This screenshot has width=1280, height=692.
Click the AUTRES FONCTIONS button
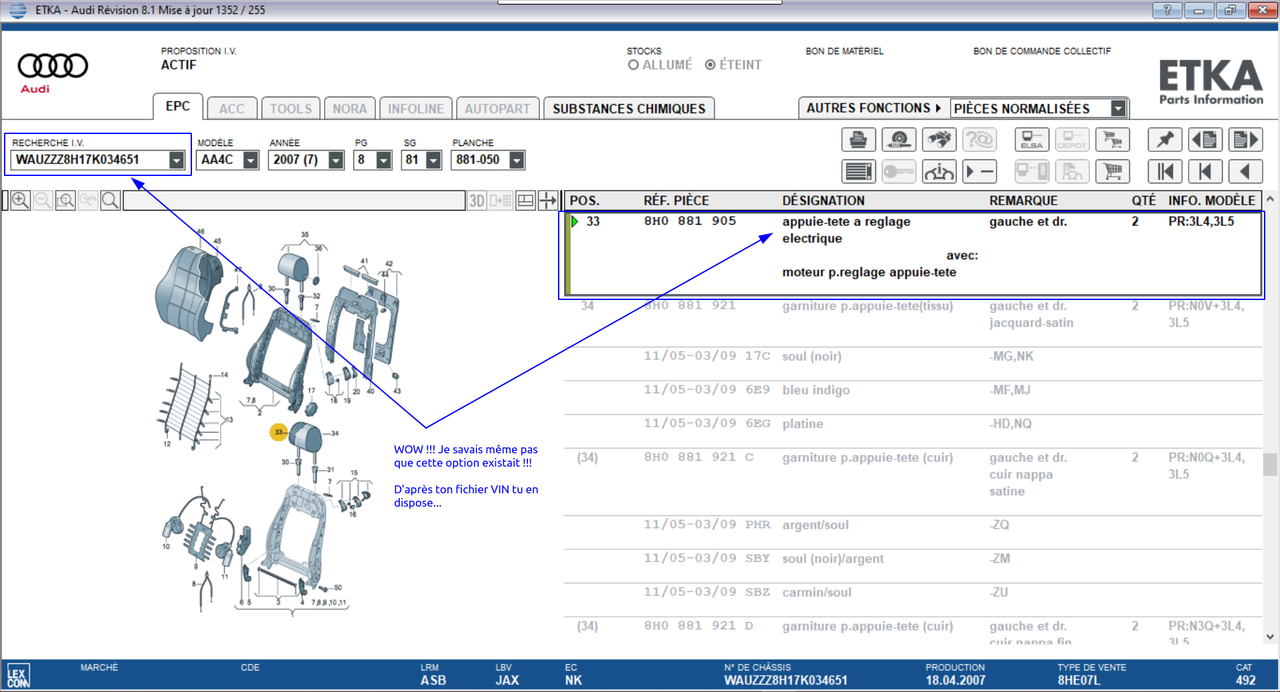pos(873,108)
